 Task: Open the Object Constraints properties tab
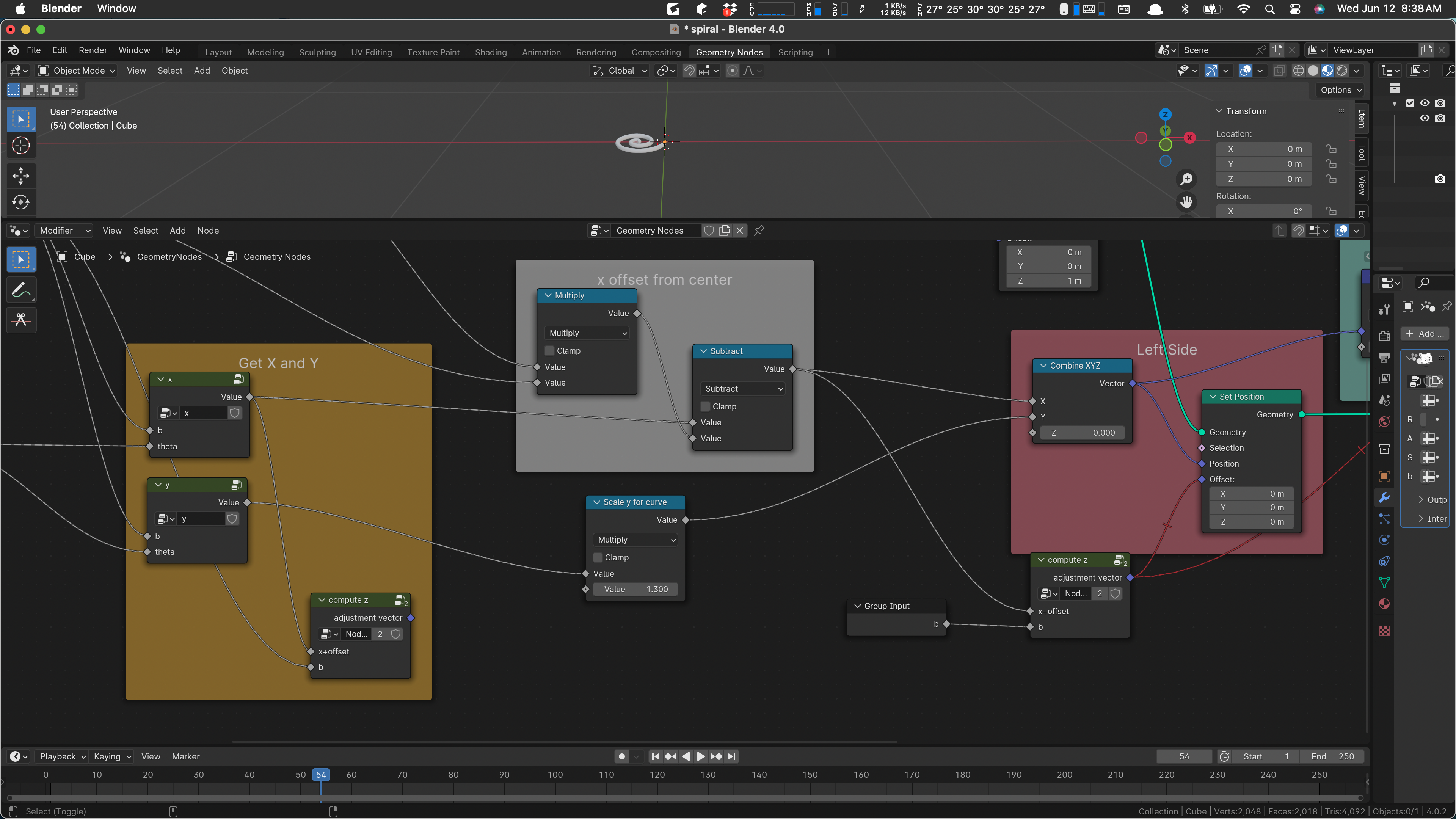(1384, 561)
